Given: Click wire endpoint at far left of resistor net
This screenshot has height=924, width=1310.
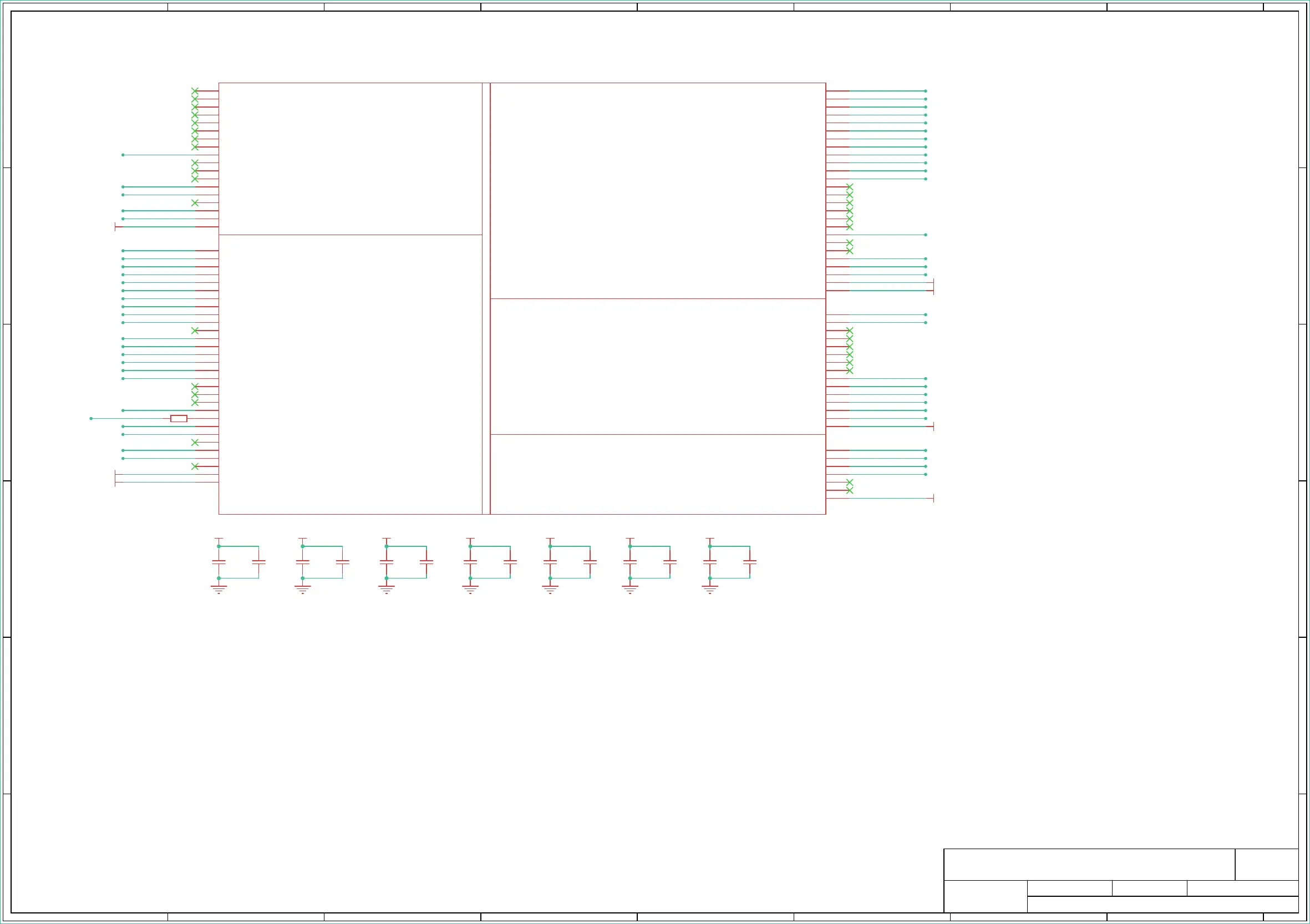Looking at the screenshot, I should [91, 418].
